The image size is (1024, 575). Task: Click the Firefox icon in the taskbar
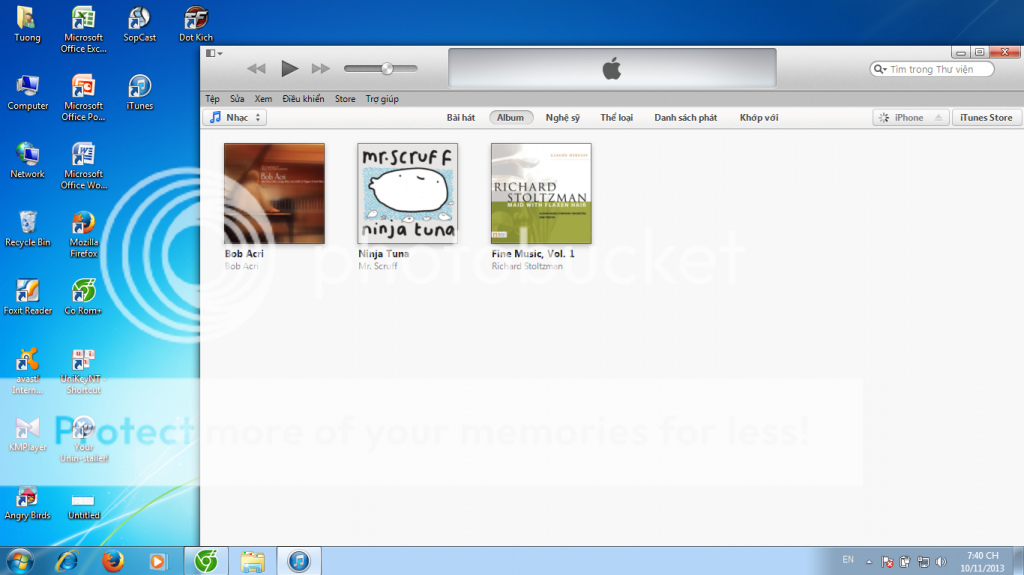point(112,561)
